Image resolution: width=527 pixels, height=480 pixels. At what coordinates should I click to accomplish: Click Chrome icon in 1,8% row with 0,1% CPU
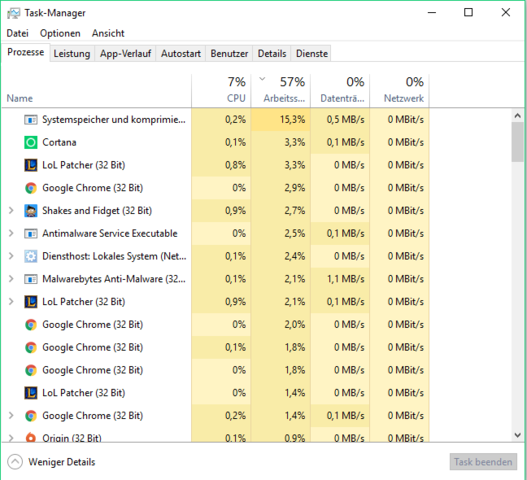pyautogui.click(x=31, y=348)
